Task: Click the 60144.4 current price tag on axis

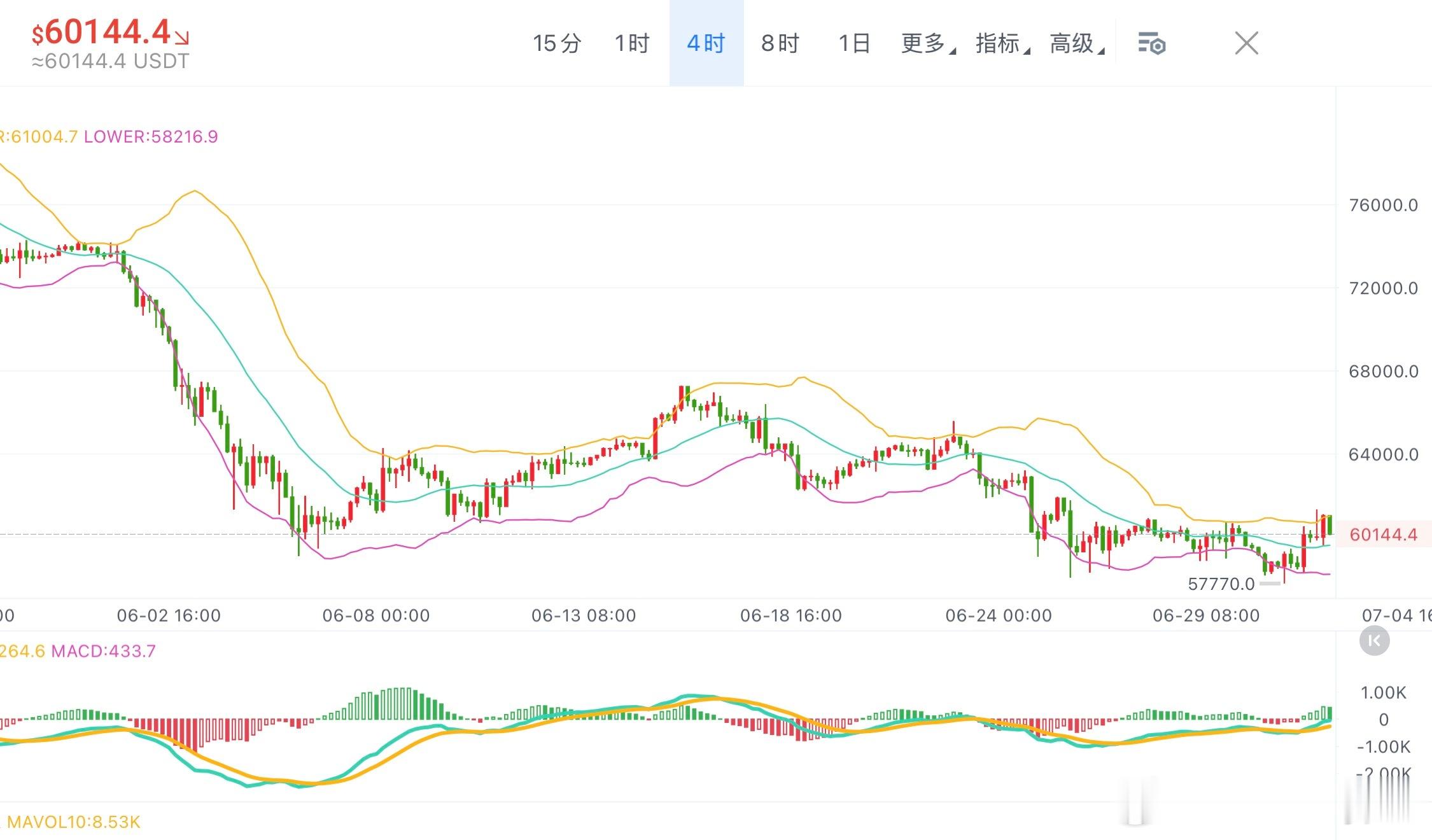Action: [1383, 534]
